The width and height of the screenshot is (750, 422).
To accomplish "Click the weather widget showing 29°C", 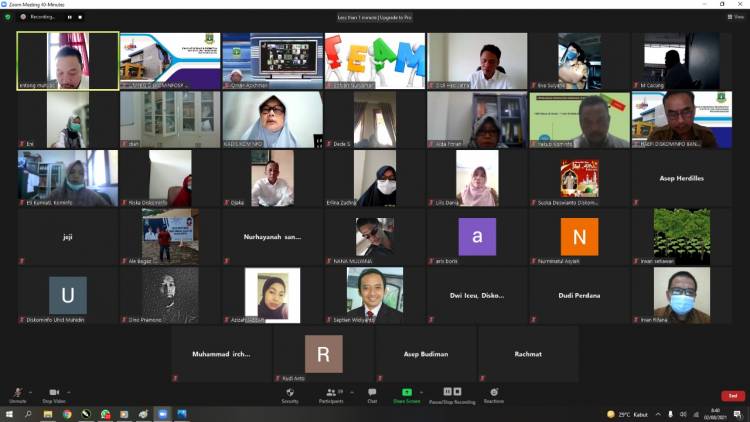I will (x=627, y=414).
